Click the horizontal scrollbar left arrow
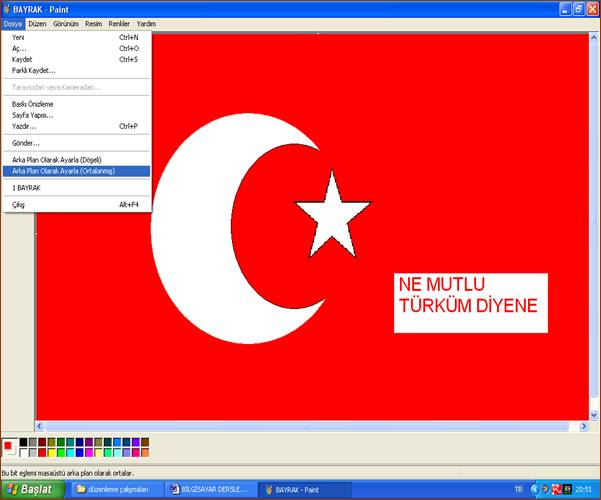The height and width of the screenshot is (500, 601). 40,426
